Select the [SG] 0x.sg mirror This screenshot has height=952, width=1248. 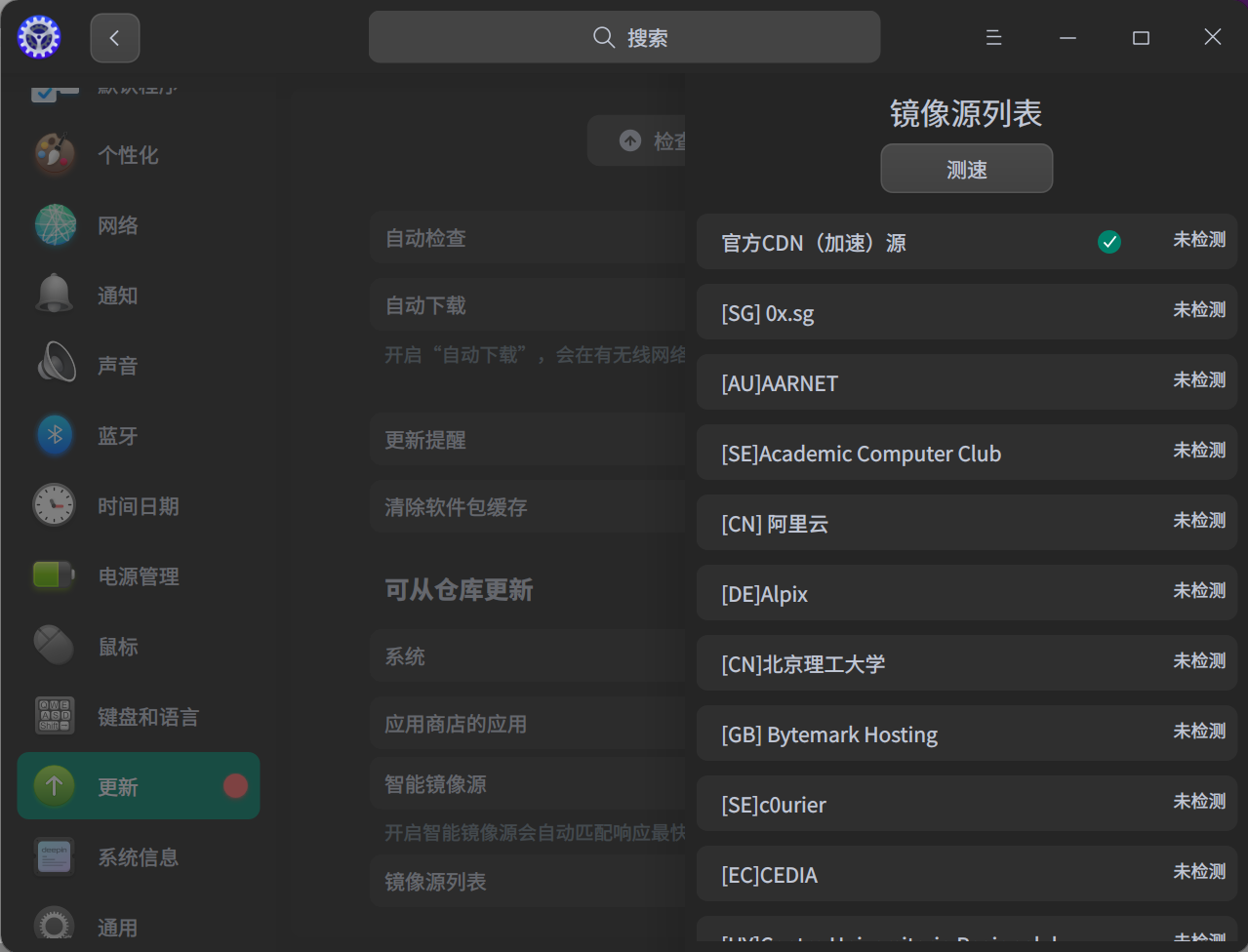[x=967, y=312]
